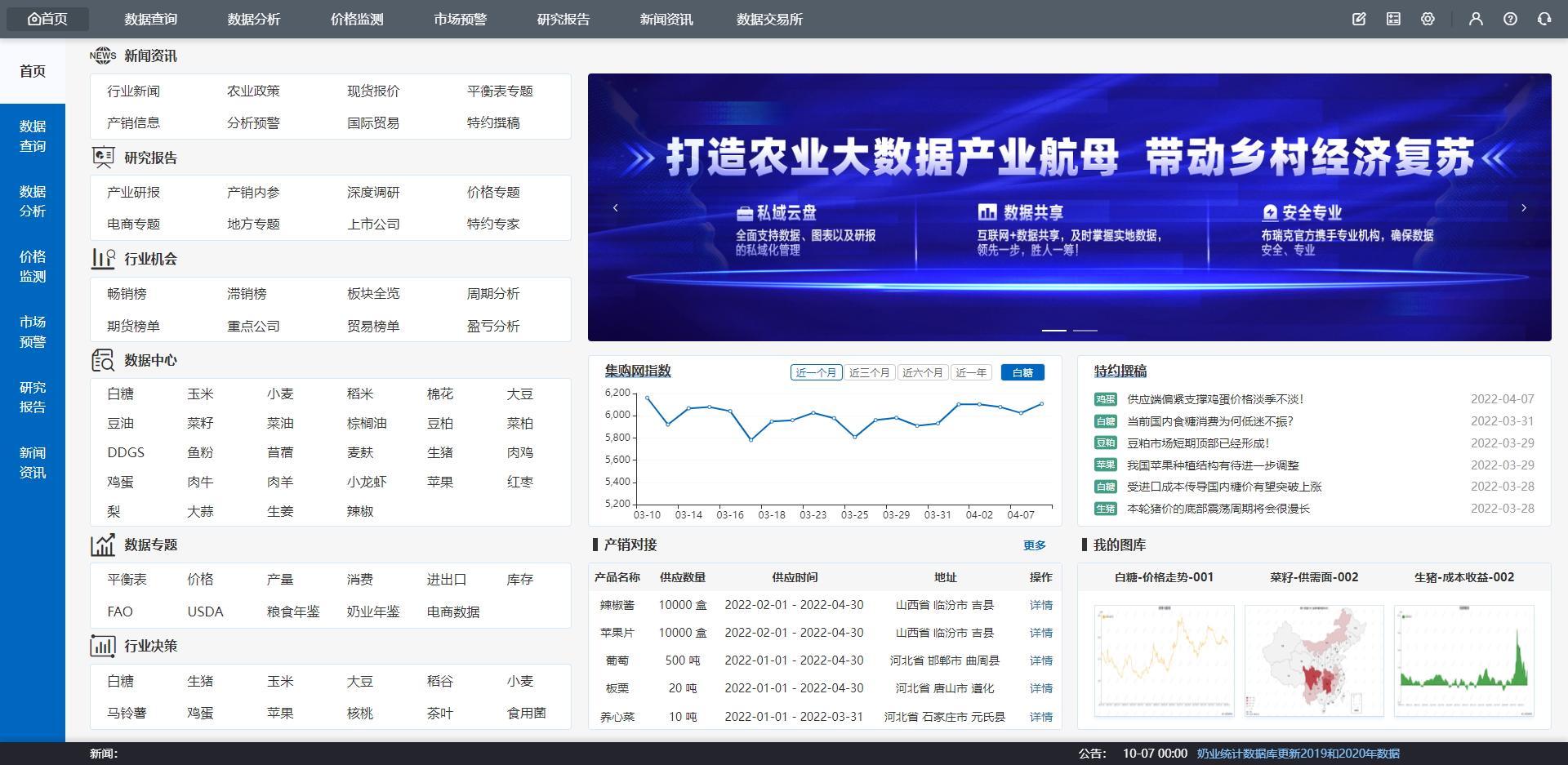Open the settings gear icon

[x=1428, y=19]
